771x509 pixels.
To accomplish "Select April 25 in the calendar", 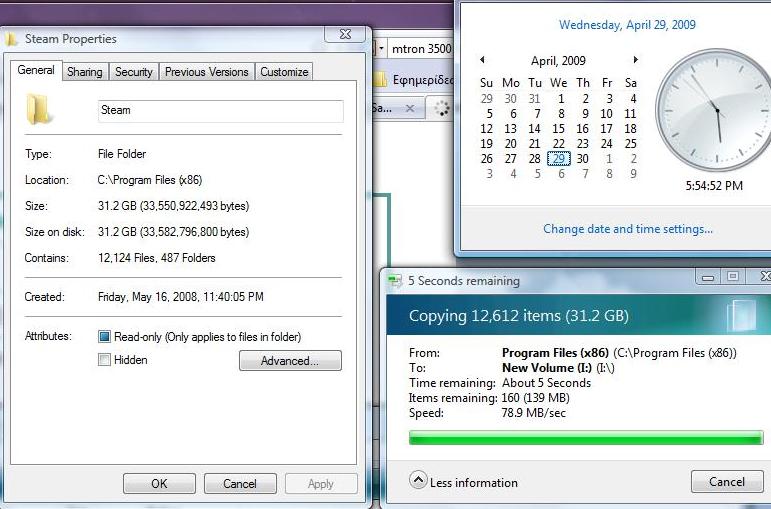I will (630, 144).
